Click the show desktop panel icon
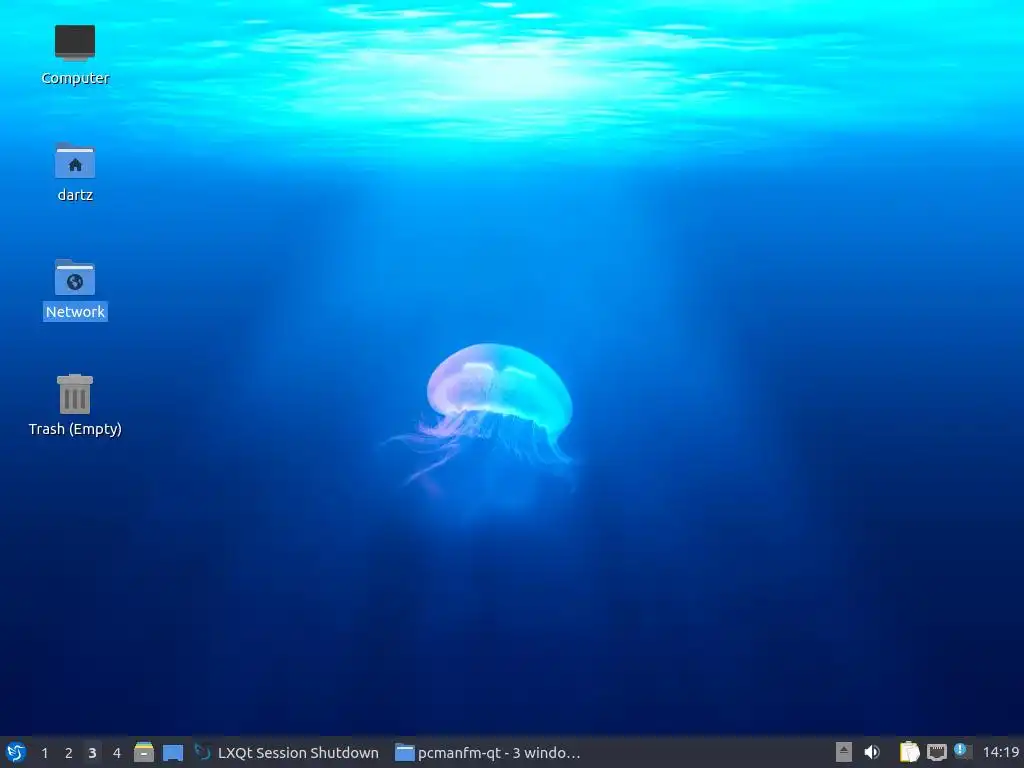Image resolution: width=1024 pixels, height=768 pixels. 172,753
